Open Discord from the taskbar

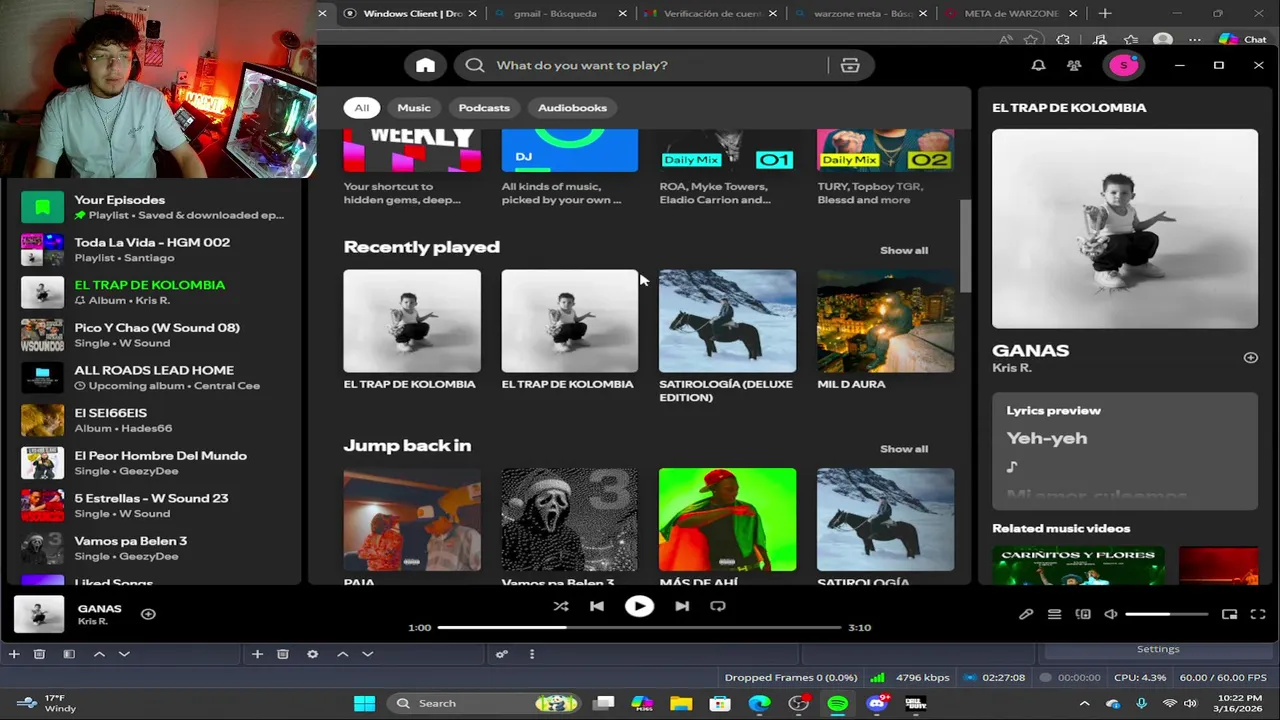pyautogui.click(x=877, y=703)
